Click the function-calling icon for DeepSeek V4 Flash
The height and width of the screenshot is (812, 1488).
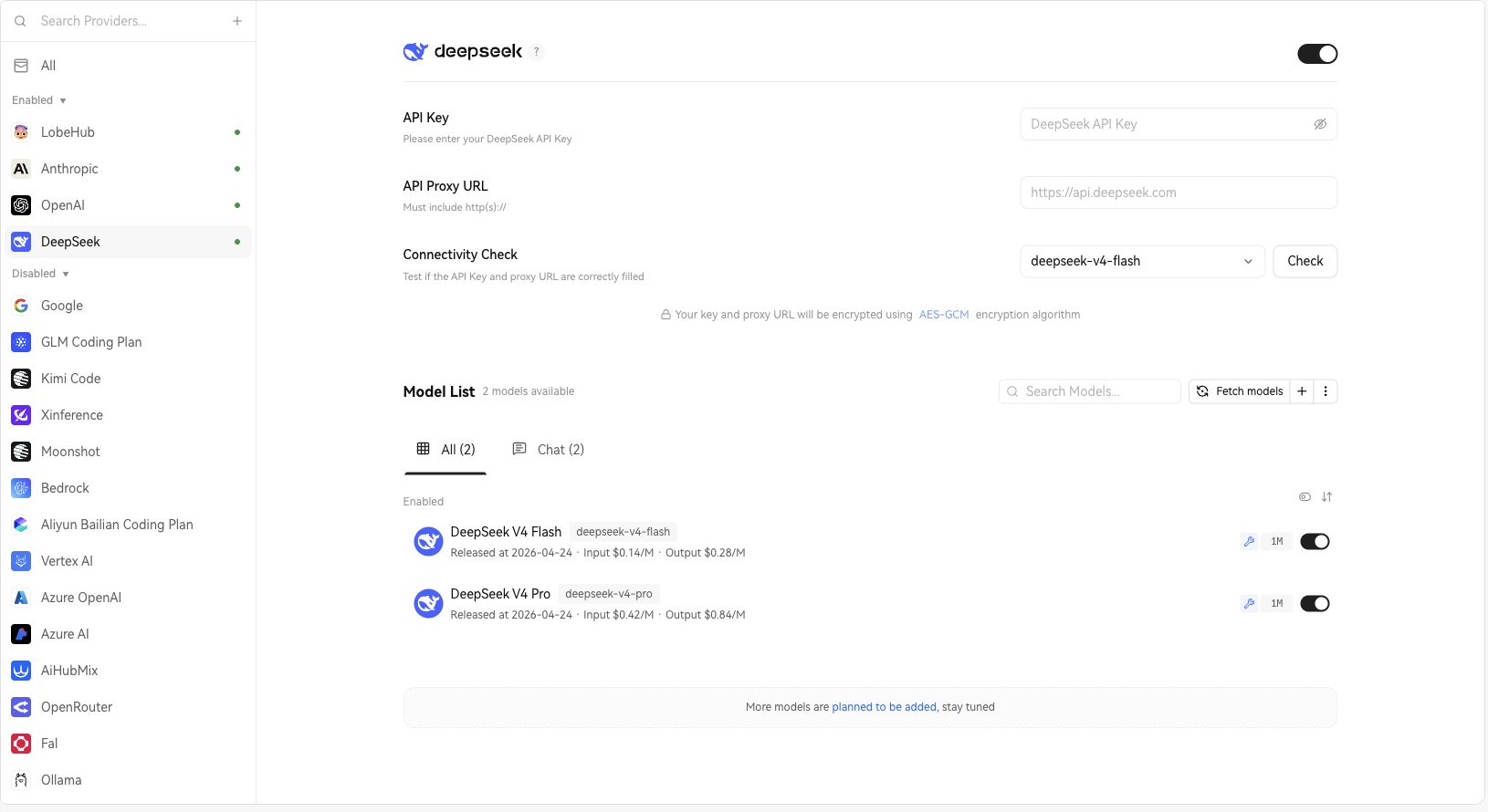1249,542
